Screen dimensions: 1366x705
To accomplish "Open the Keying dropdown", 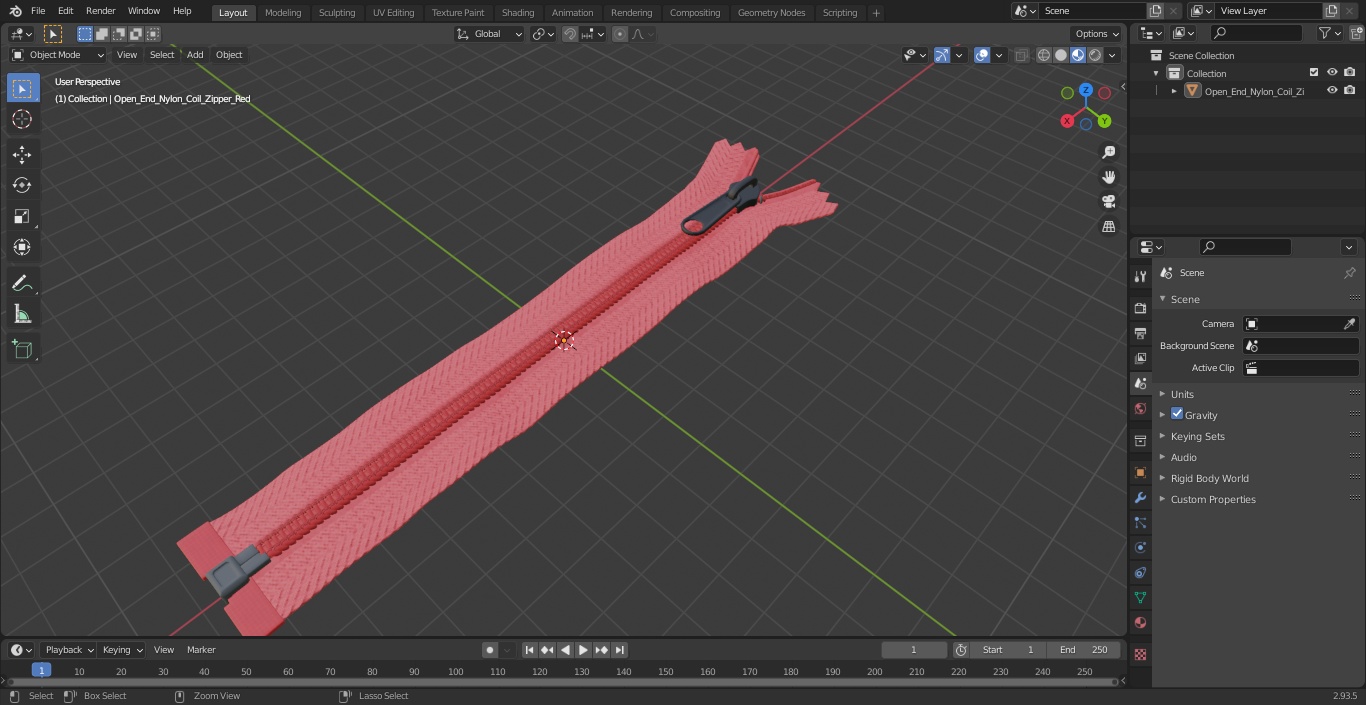I will [x=122, y=650].
